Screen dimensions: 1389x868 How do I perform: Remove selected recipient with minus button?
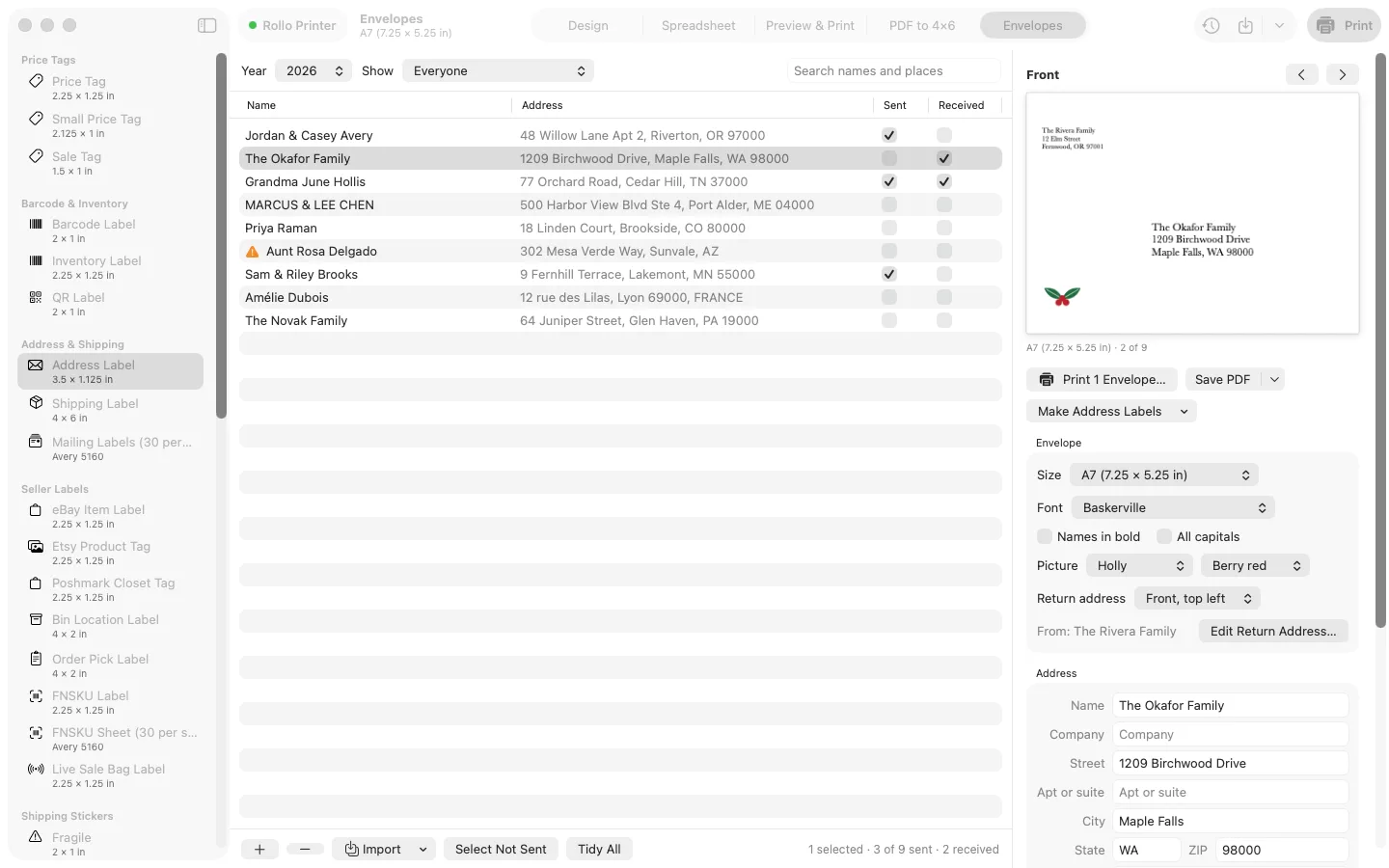coord(305,849)
